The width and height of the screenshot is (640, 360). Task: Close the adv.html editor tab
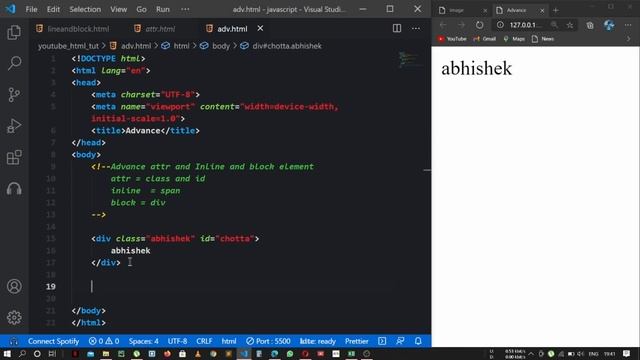(260, 28)
